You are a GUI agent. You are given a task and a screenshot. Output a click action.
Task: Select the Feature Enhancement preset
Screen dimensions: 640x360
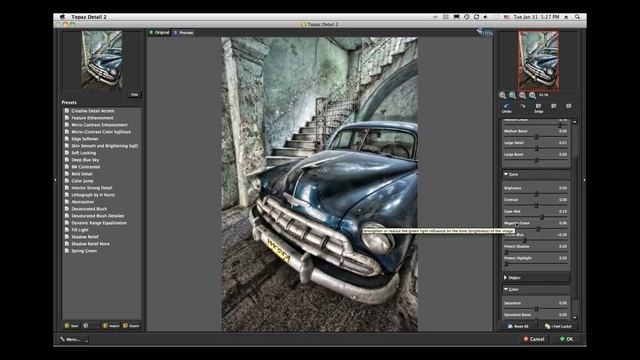click(92, 118)
